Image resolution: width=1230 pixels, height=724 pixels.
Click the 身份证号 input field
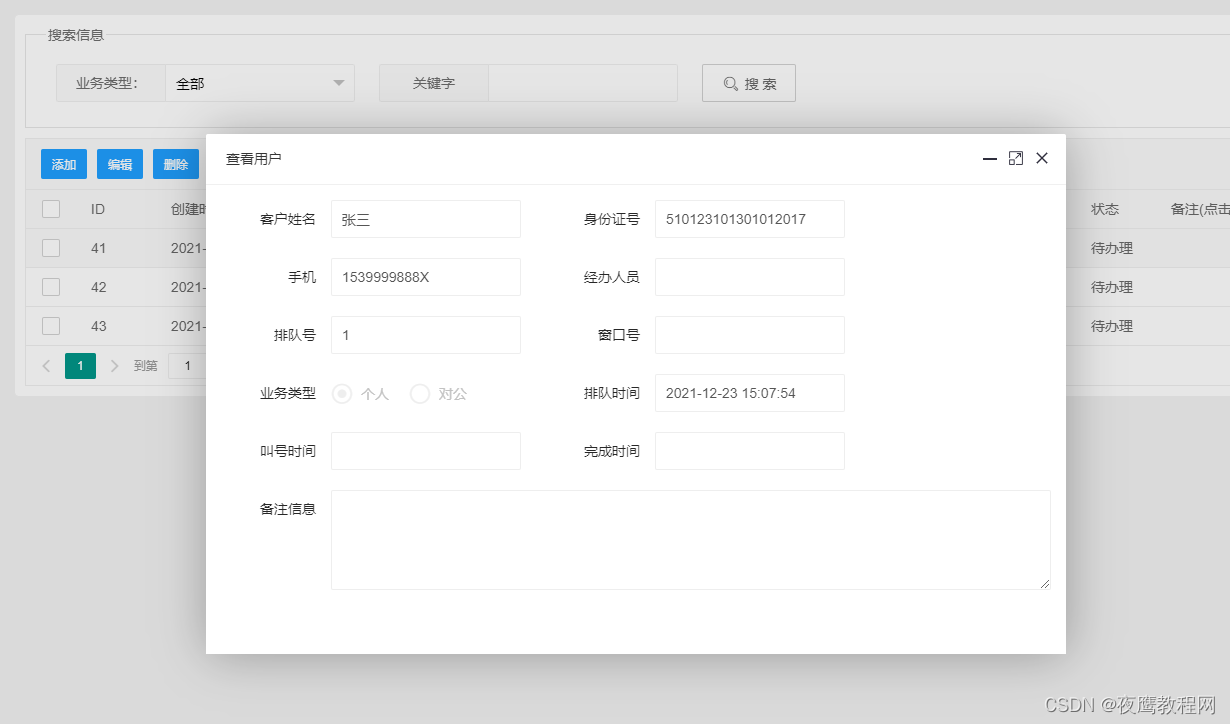point(750,219)
